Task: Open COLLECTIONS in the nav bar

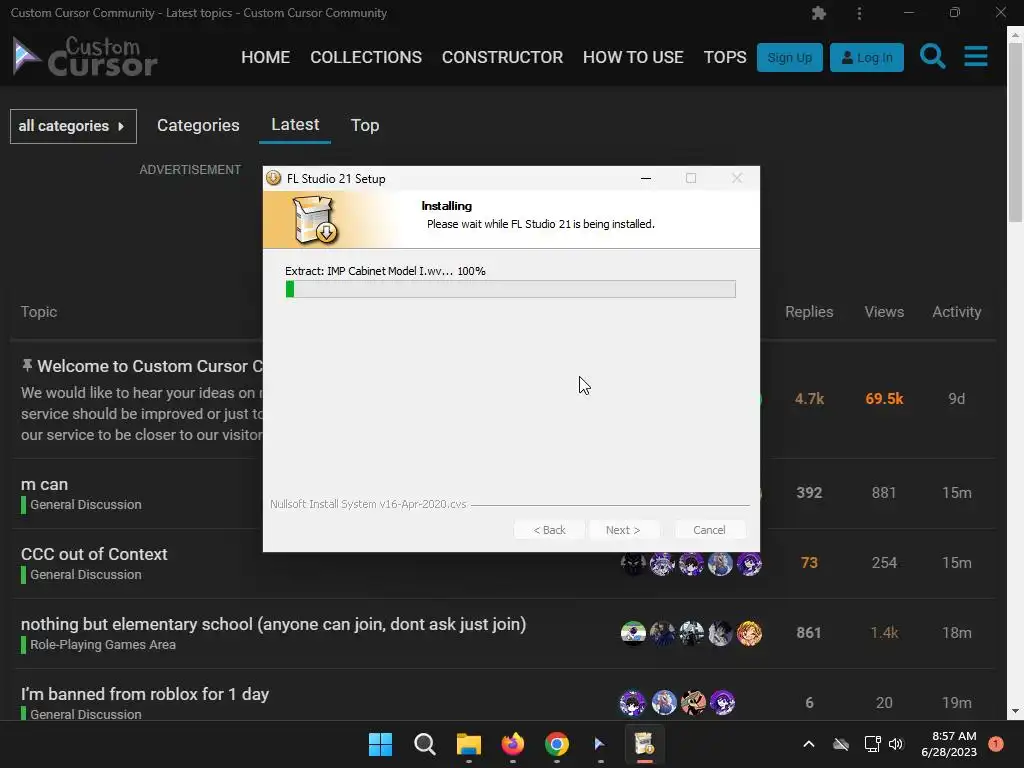Action: (x=366, y=57)
